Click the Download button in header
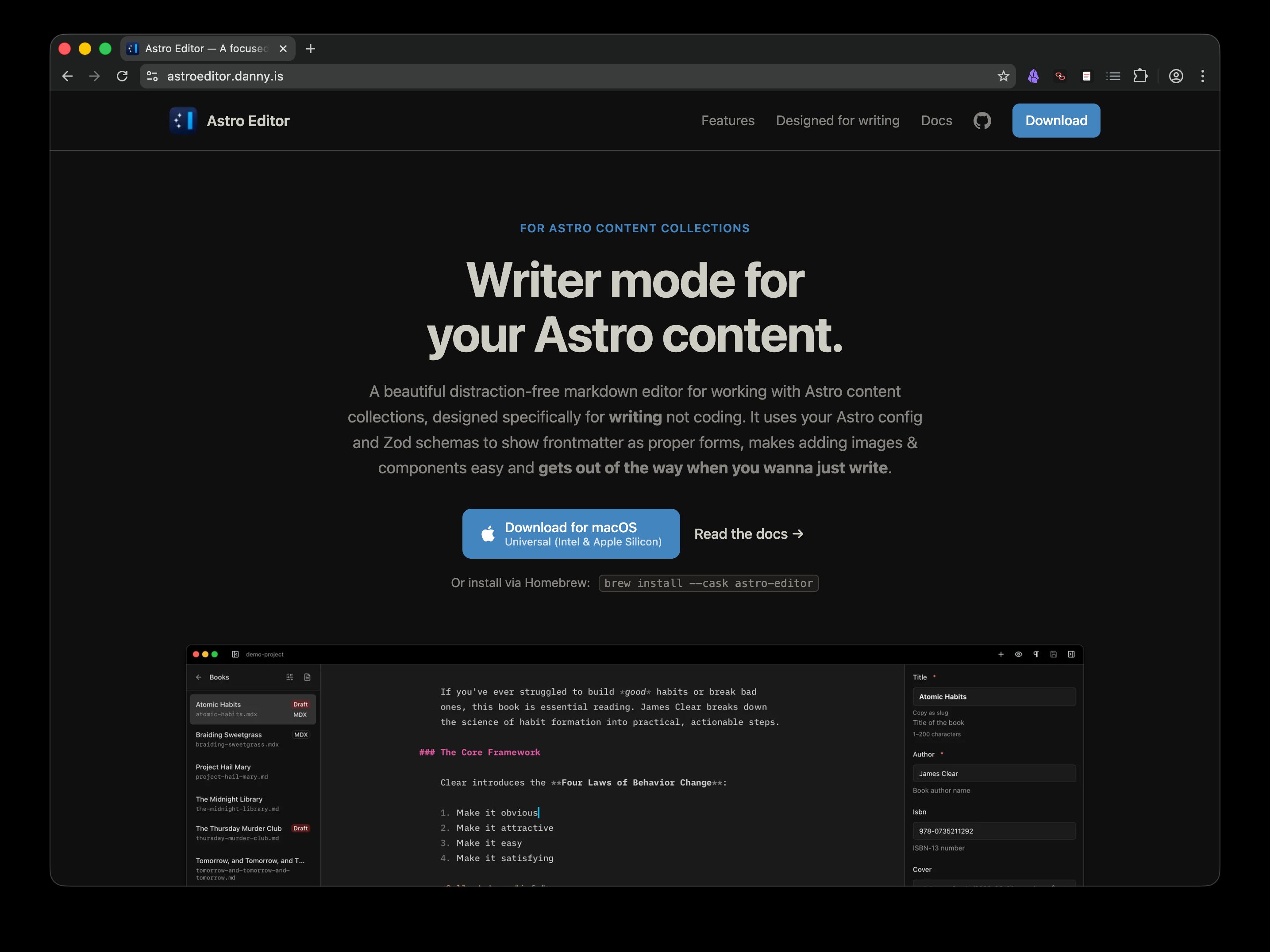 [x=1056, y=120]
